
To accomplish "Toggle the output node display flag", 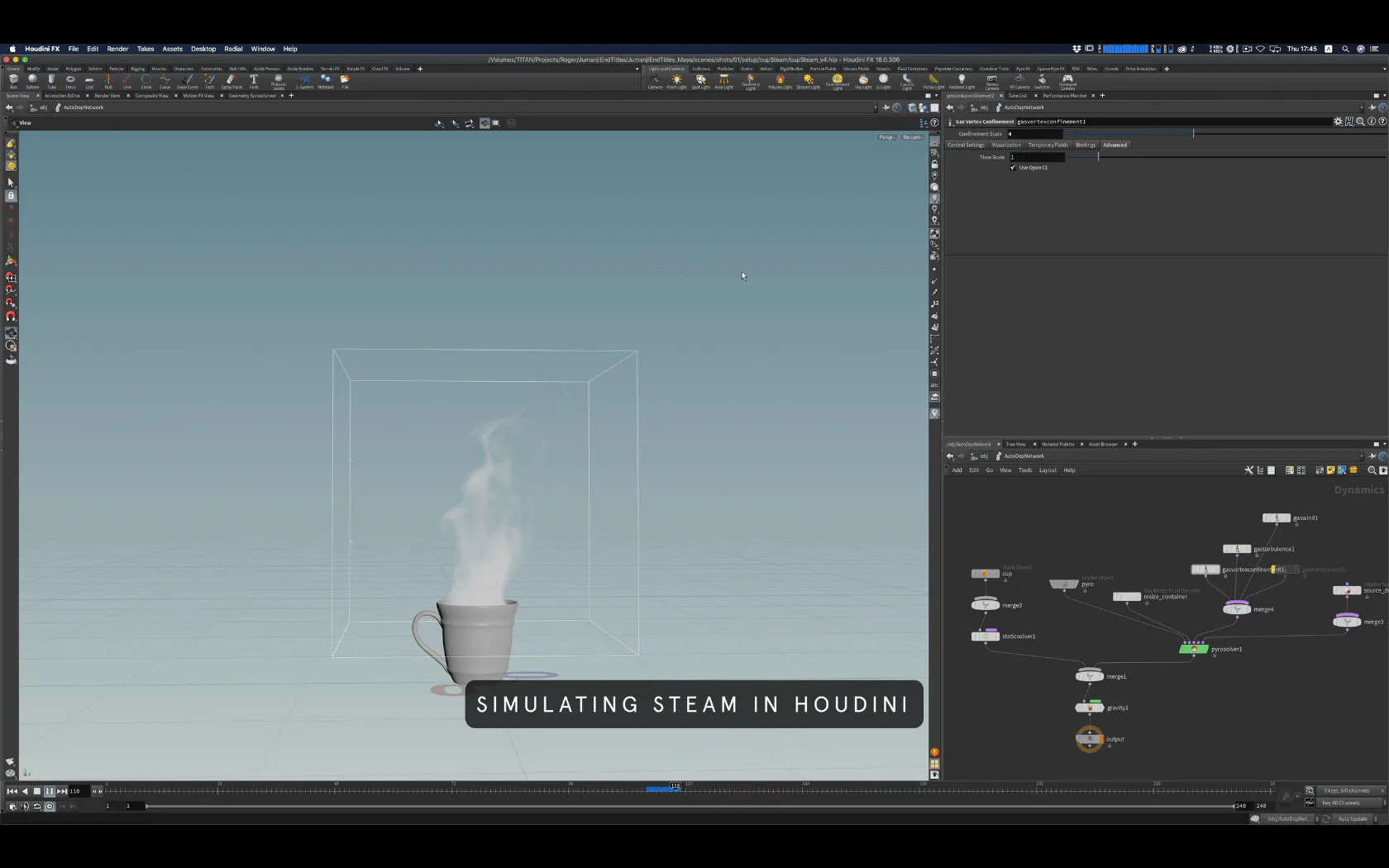I will click(1100, 739).
